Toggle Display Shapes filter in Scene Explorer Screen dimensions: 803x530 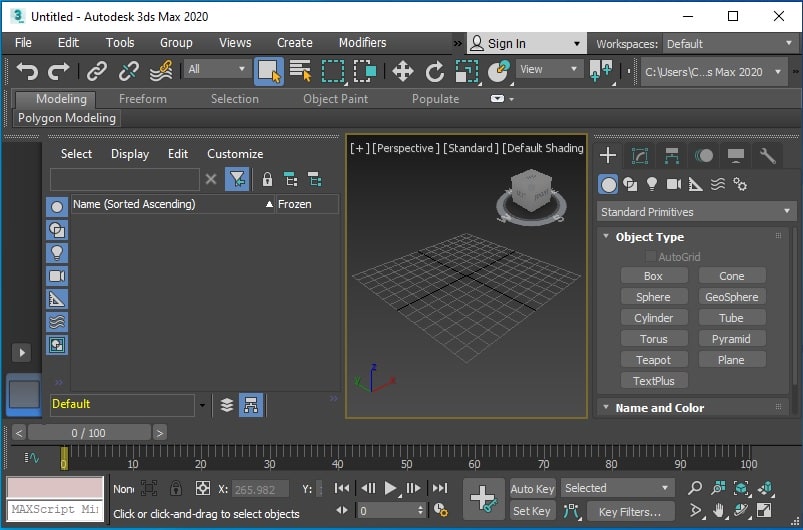pos(57,229)
